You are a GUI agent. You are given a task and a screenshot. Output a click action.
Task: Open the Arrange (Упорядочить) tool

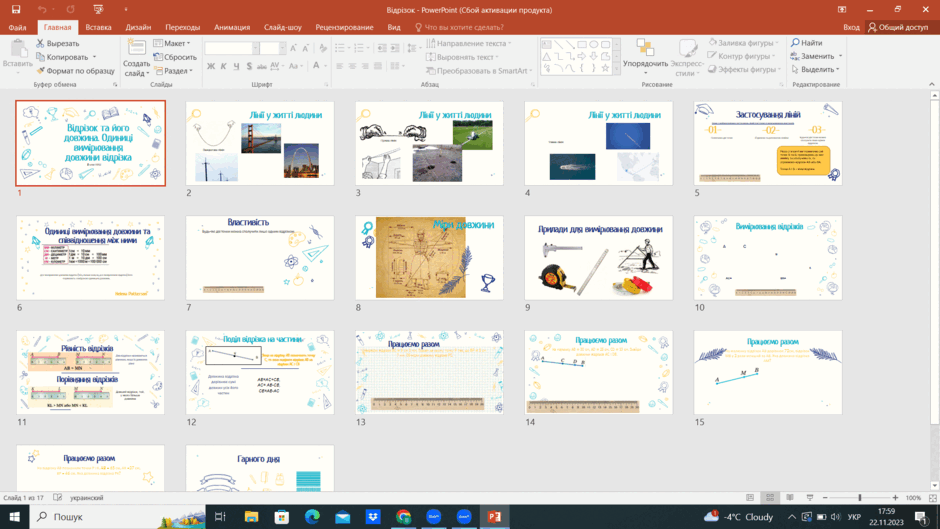pyautogui.click(x=645, y=58)
